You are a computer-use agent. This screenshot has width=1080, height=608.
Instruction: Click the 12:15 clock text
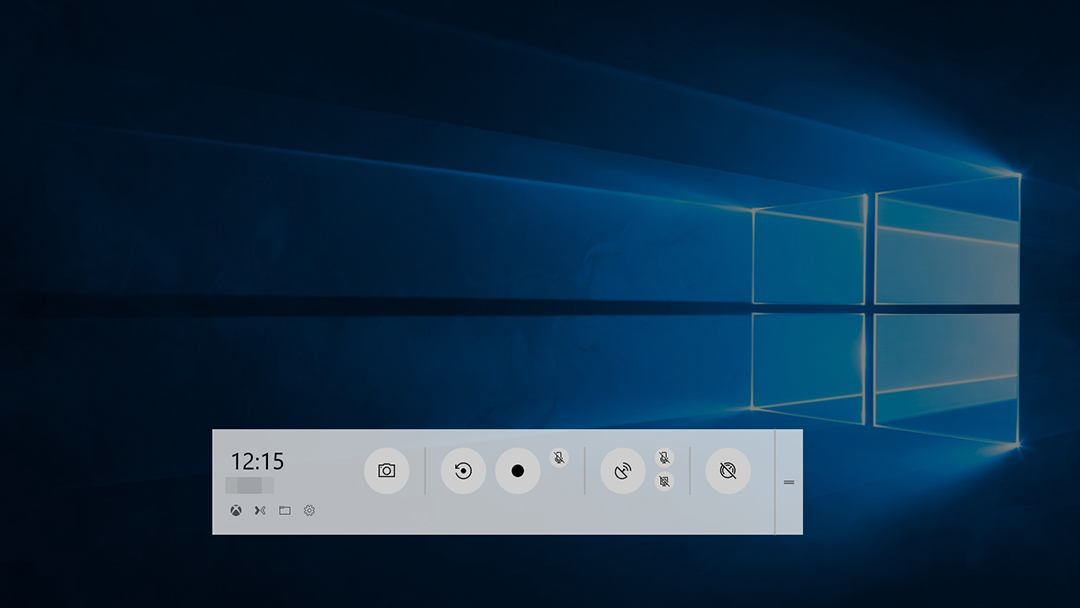pyautogui.click(x=257, y=461)
